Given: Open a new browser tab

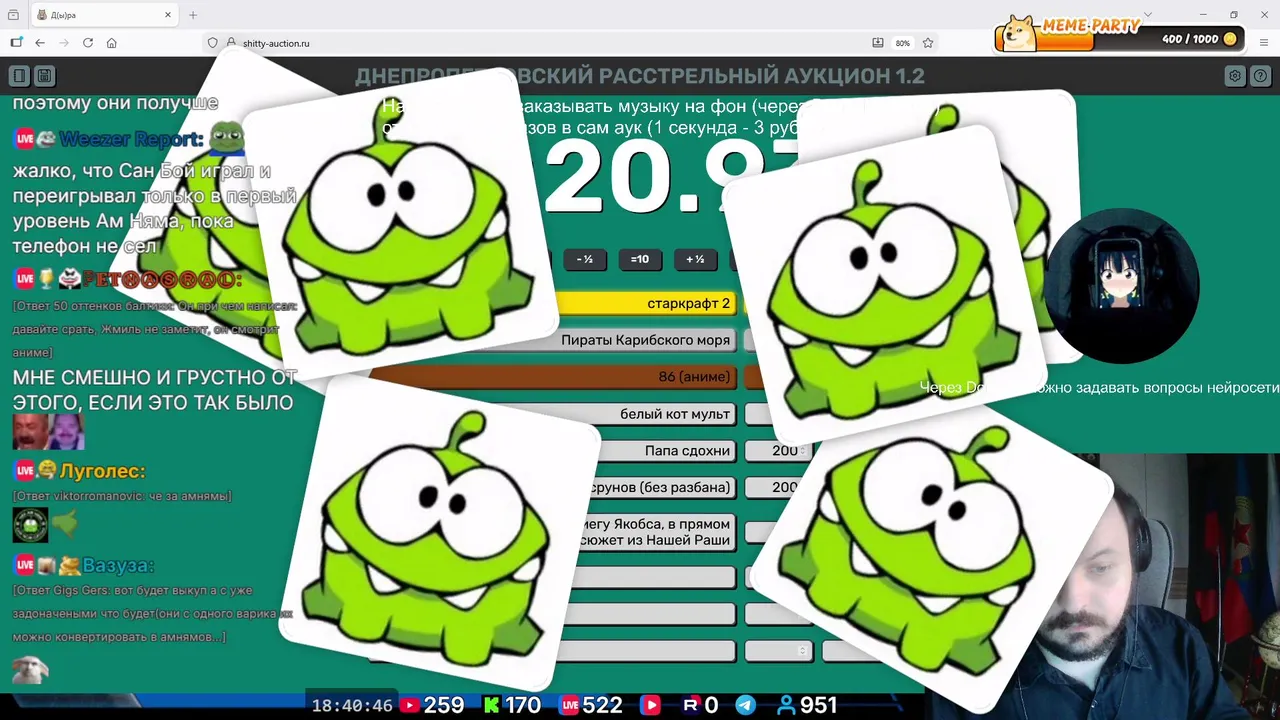Looking at the screenshot, I should pos(193,15).
